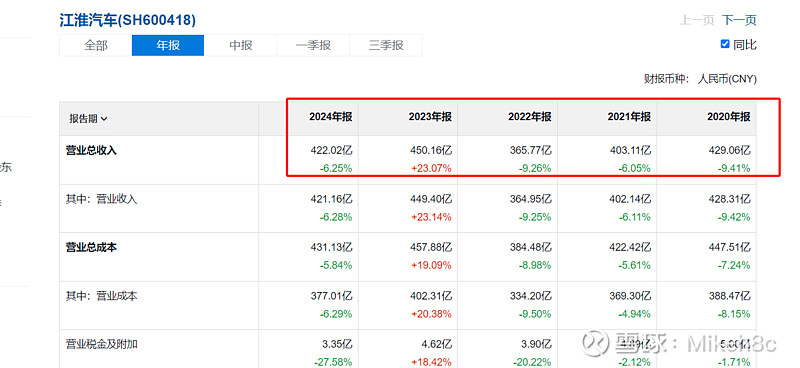
Task: Click the +18.42% change figure
Action: click(432, 362)
